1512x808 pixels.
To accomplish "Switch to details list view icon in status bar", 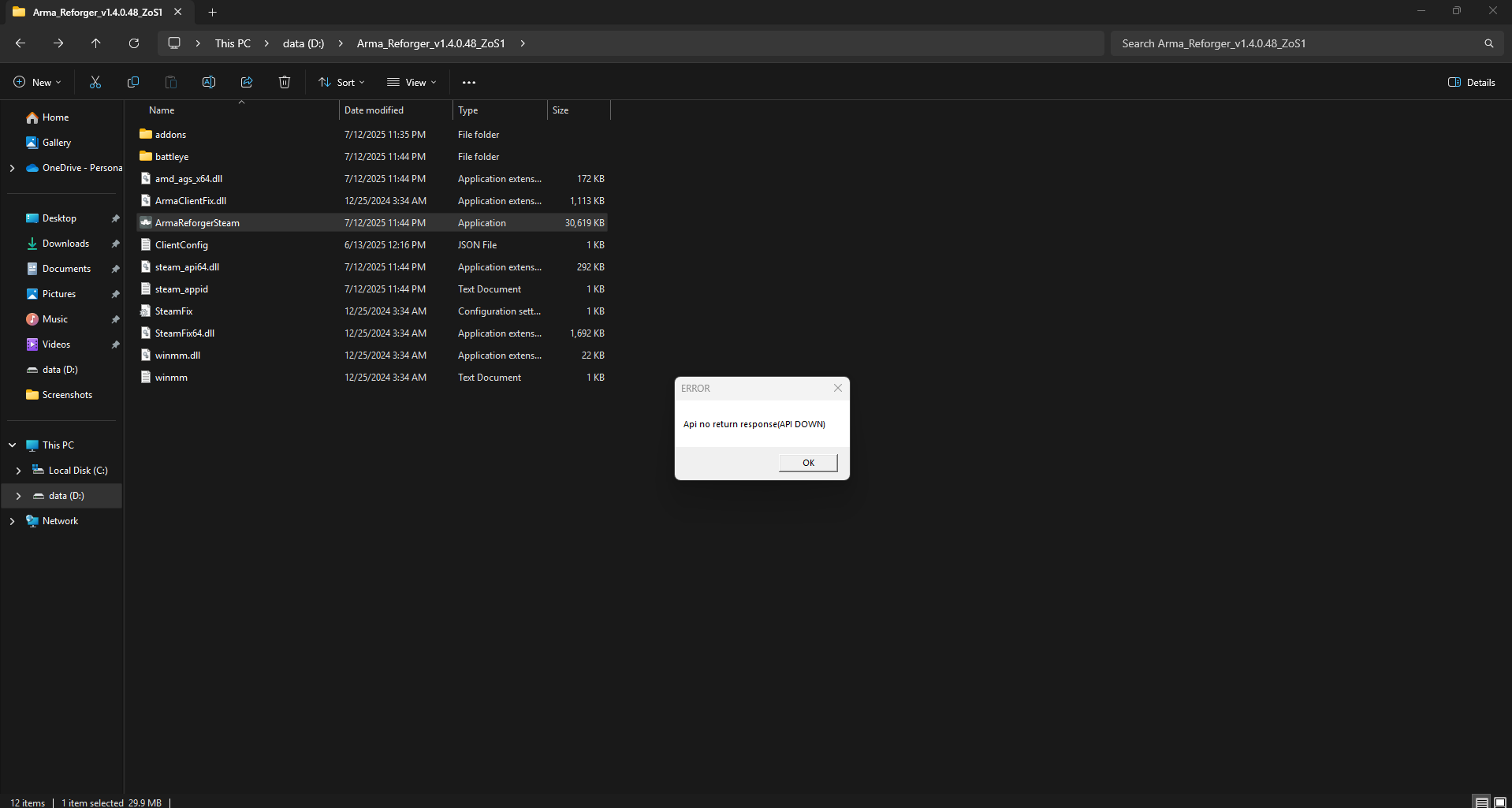I will pos(1482,802).
